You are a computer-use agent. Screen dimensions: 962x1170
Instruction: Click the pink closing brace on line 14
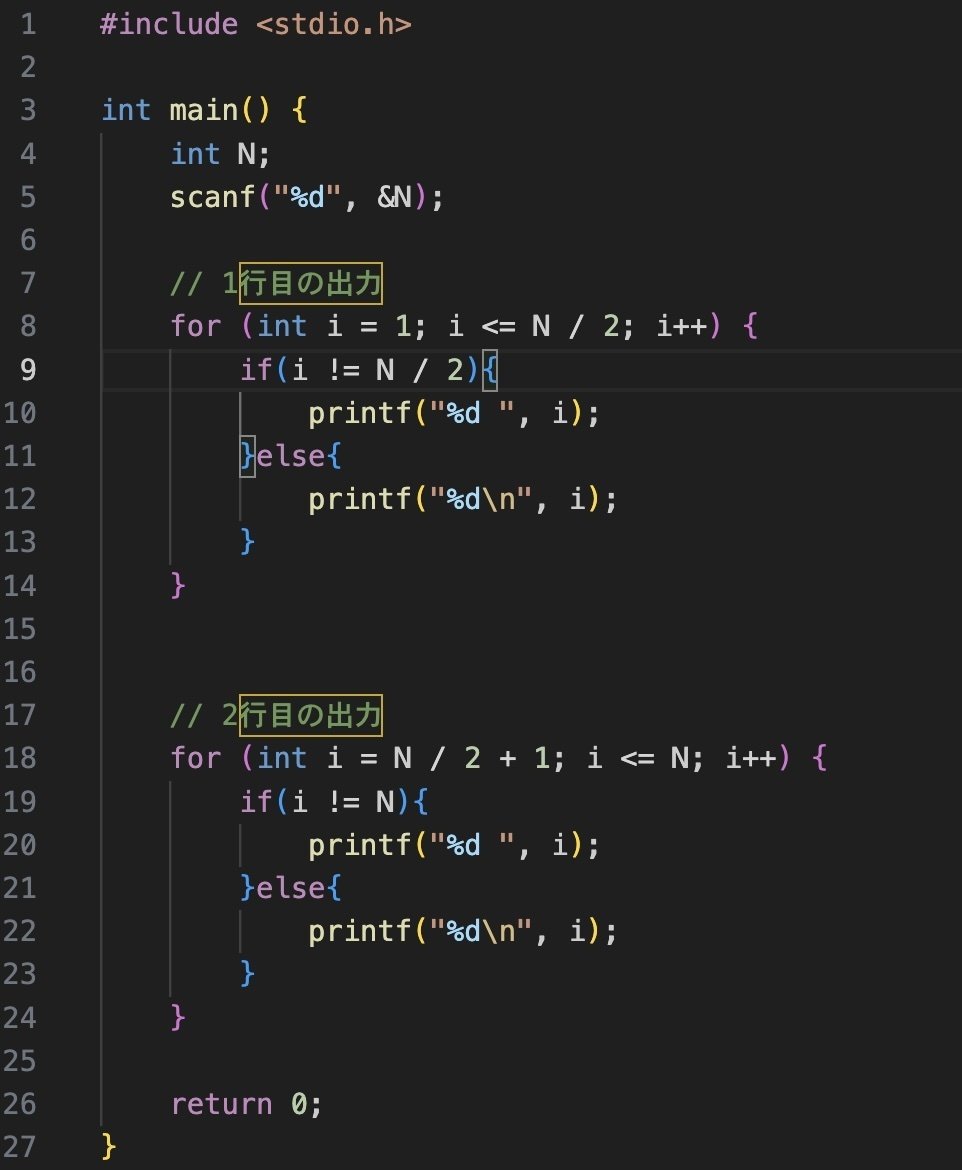click(x=178, y=585)
